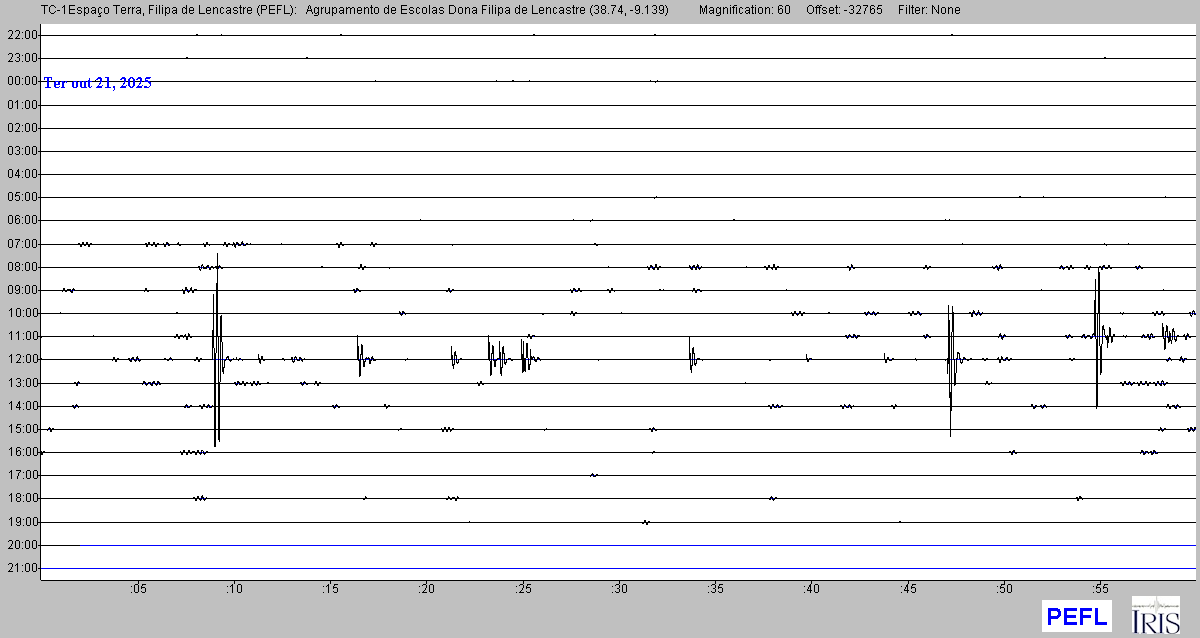Click the 22:00 hour label
The height and width of the screenshot is (638, 1200).
pos(22,35)
